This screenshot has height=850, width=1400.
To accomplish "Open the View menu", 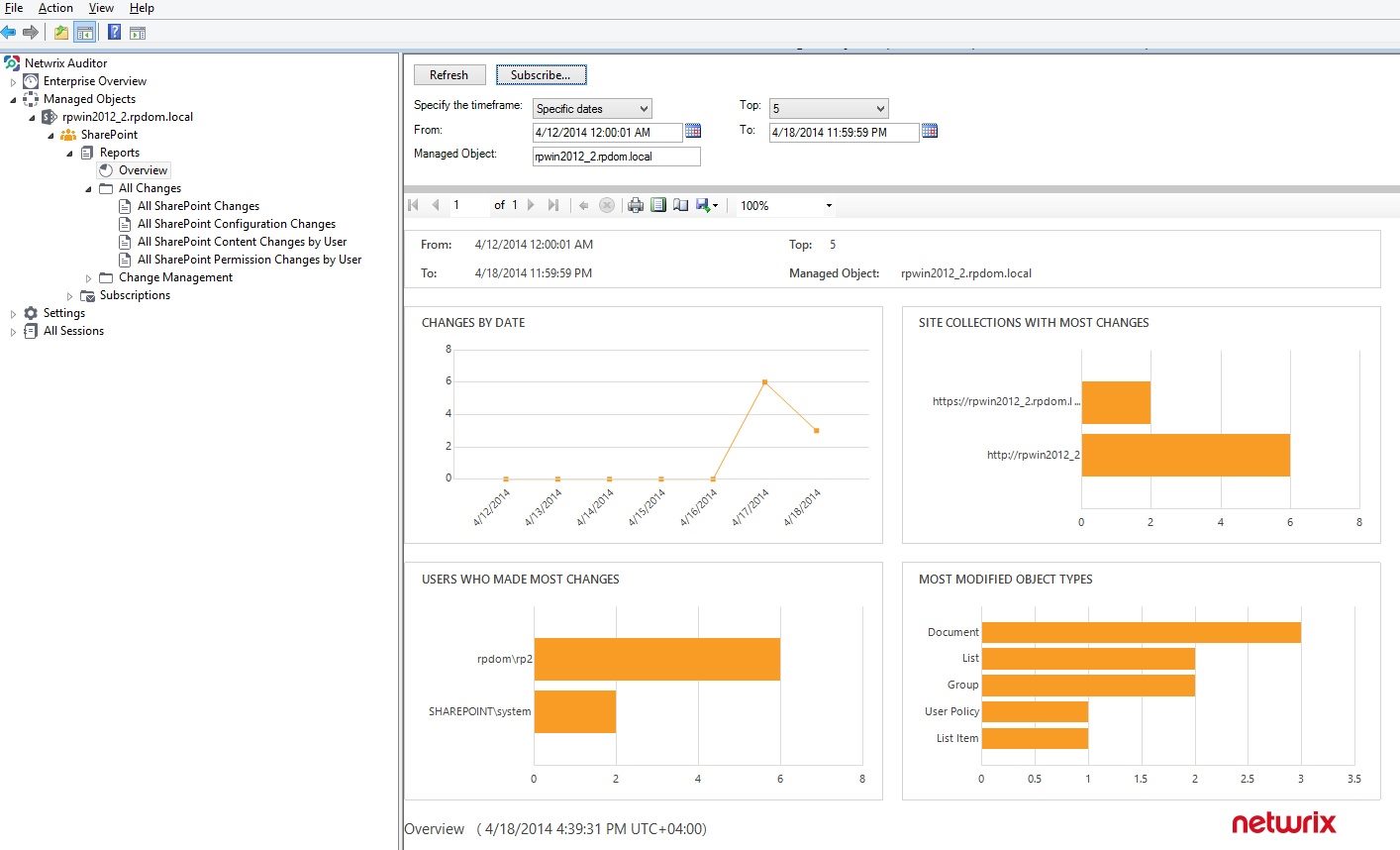I will click(x=101, y=8).
